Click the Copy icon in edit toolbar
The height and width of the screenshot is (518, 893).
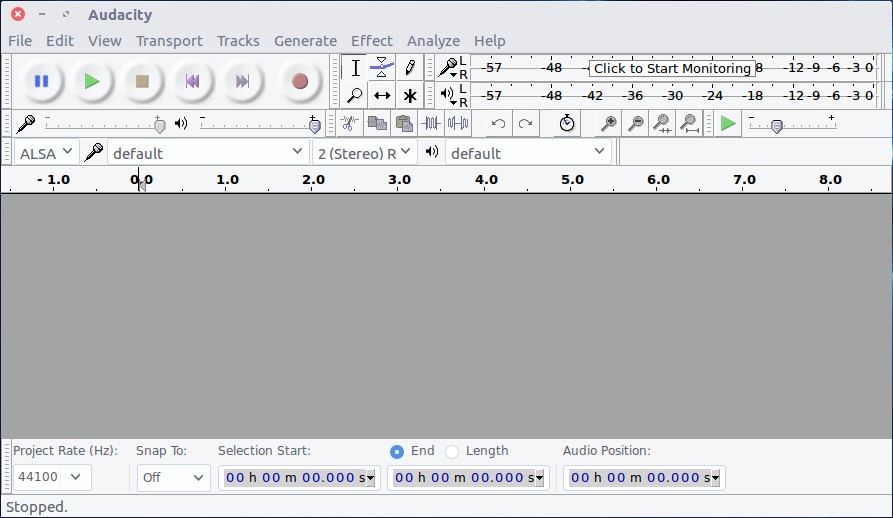coord(376,124)
